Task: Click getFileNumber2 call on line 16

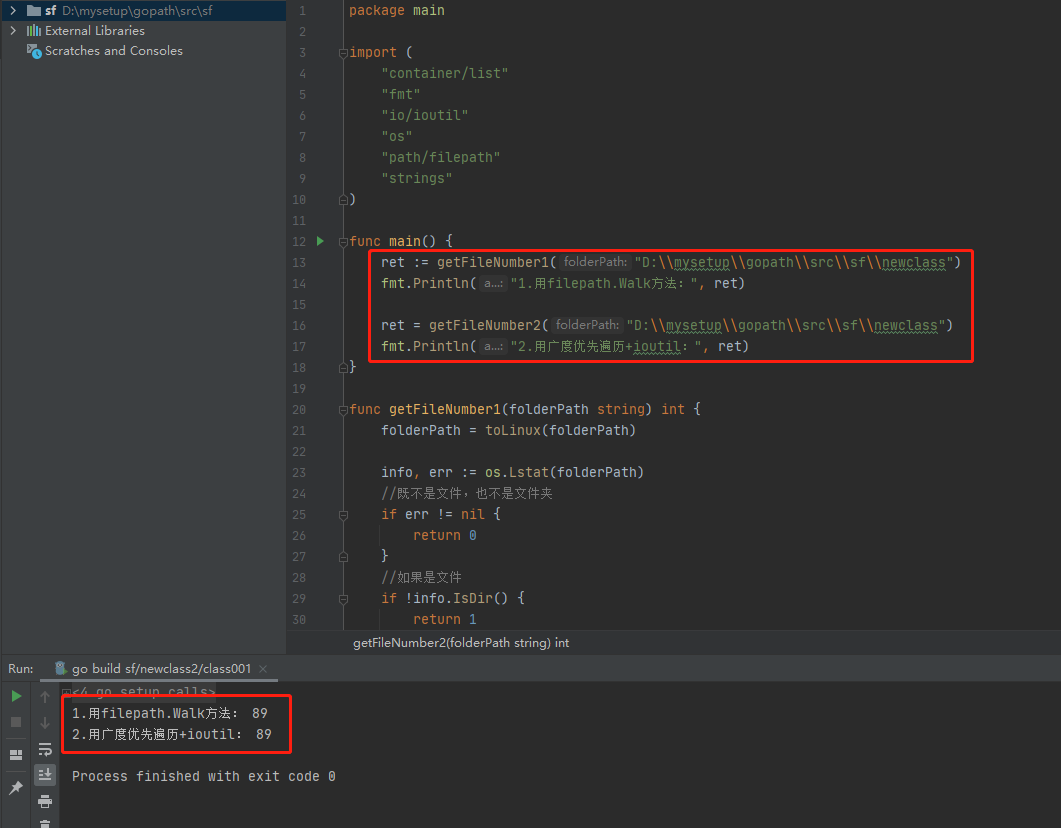Action: tap(484, 325)
